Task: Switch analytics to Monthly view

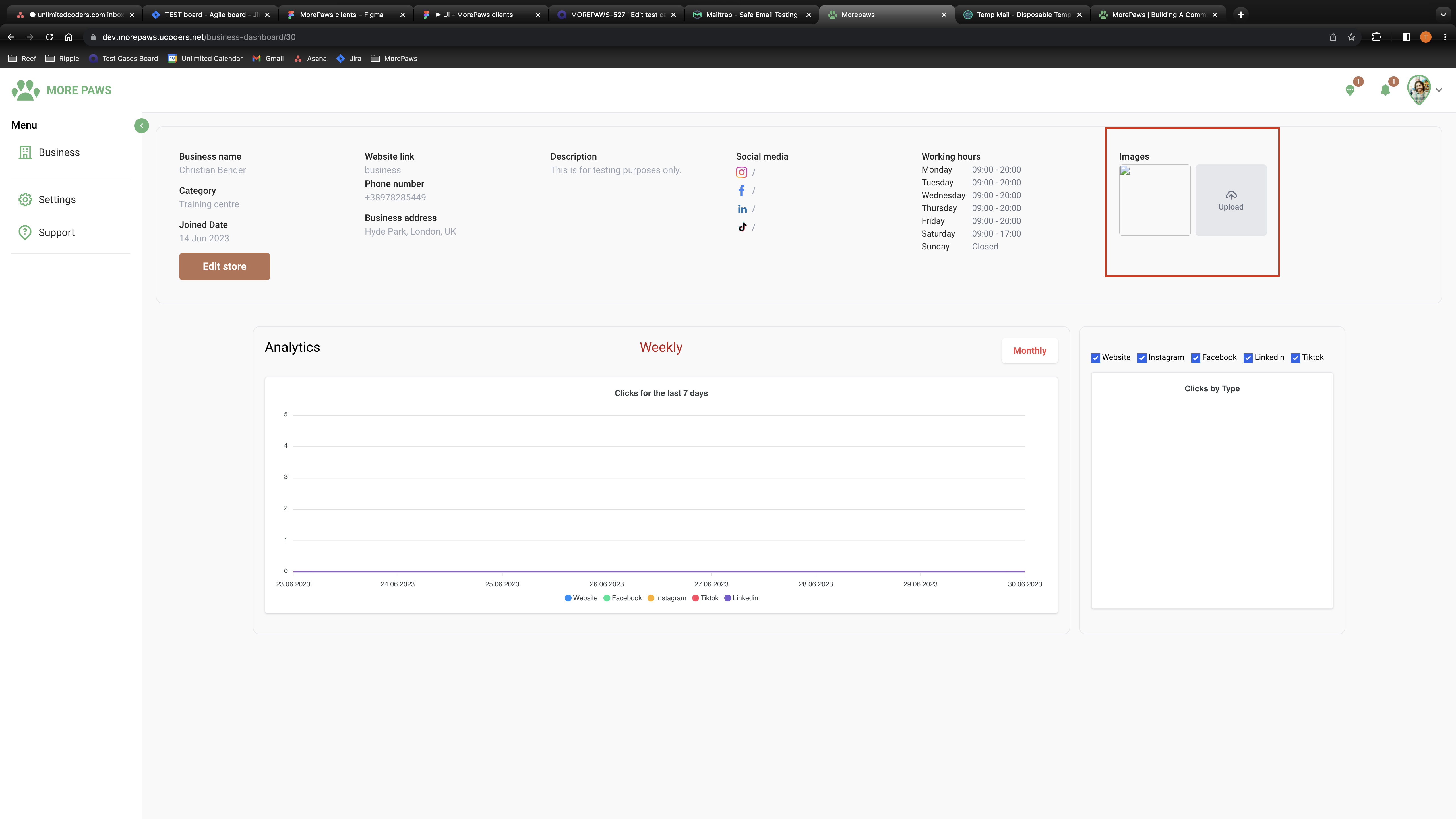Action: point(1029,350)
